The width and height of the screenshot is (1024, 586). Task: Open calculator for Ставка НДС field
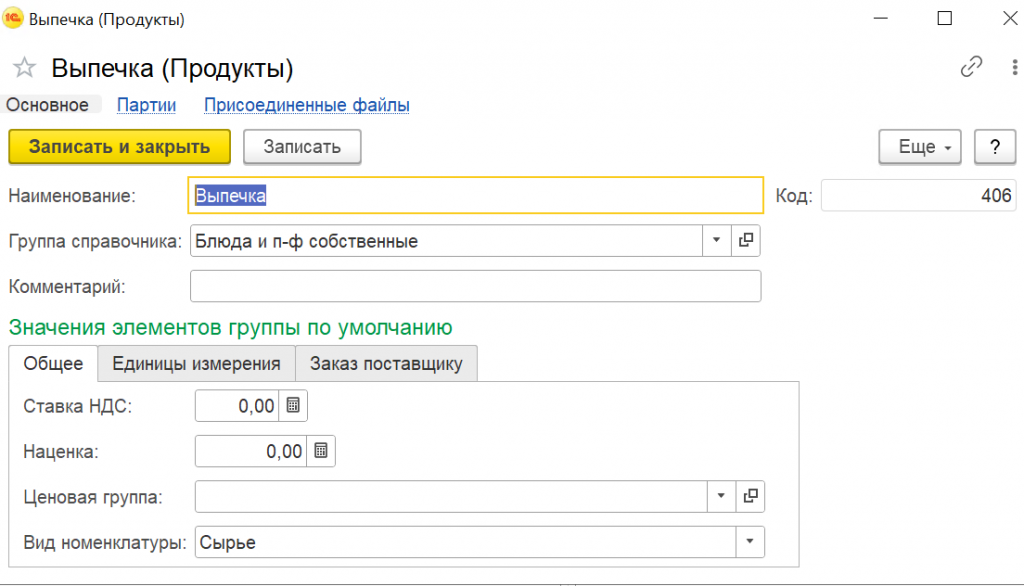(294, 406)
